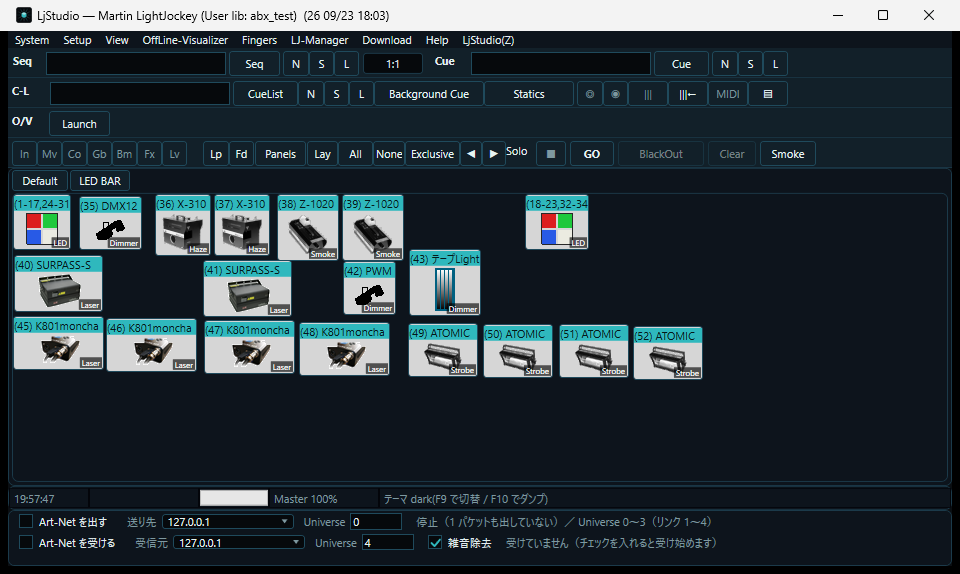Viewport: 960px width, 574px height.
Task: Enable Art-Net を出す checkbox
Action: 26,521
